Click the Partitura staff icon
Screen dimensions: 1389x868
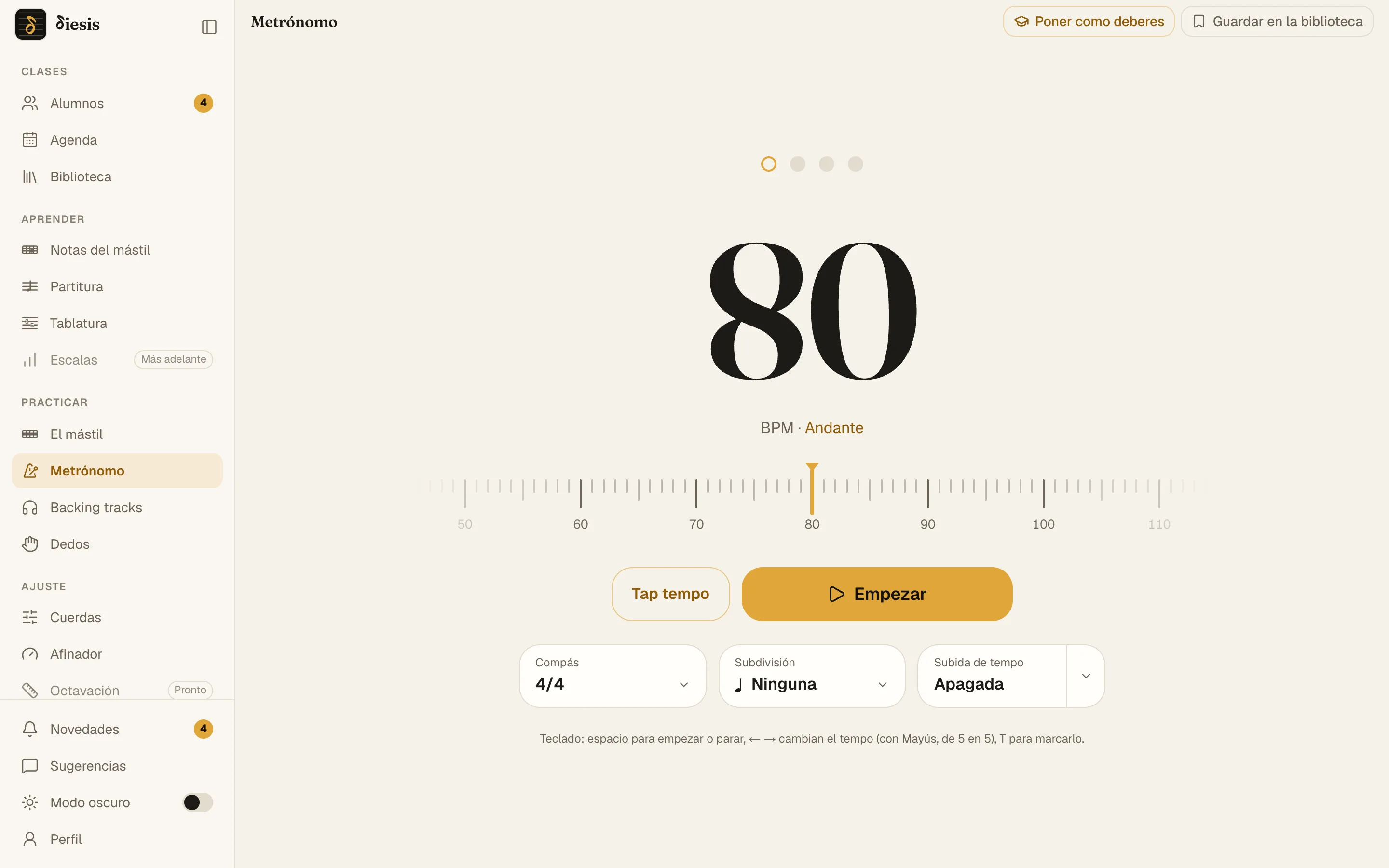coord(30,286)
